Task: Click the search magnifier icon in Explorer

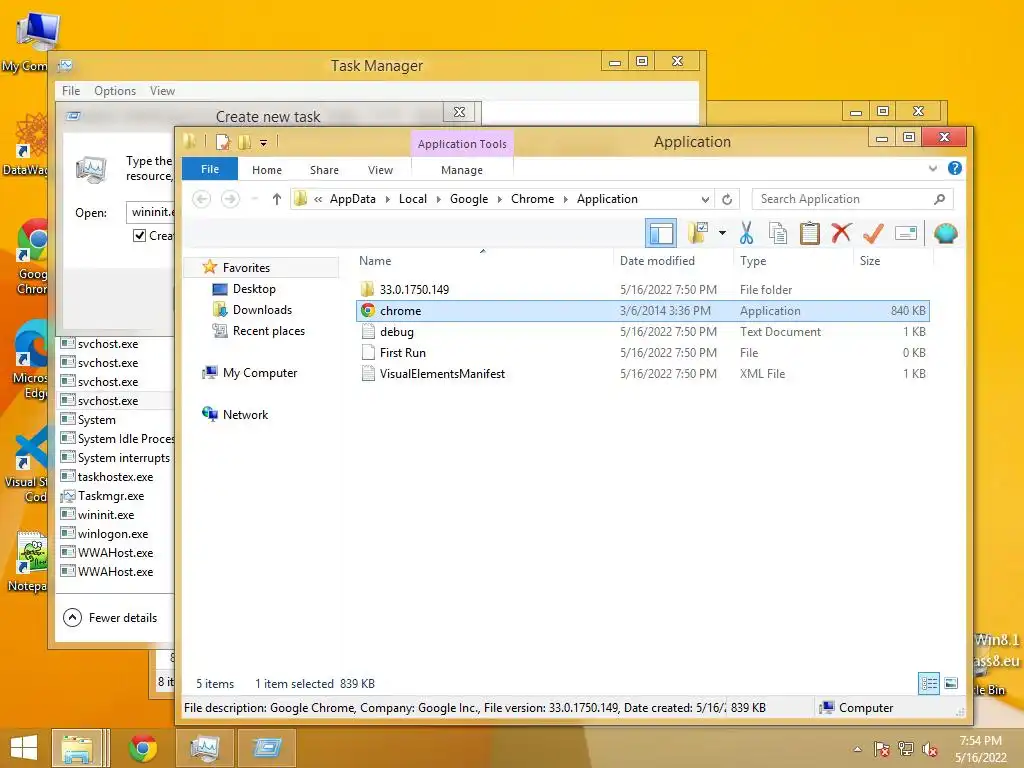Action: tap(939, 199)
